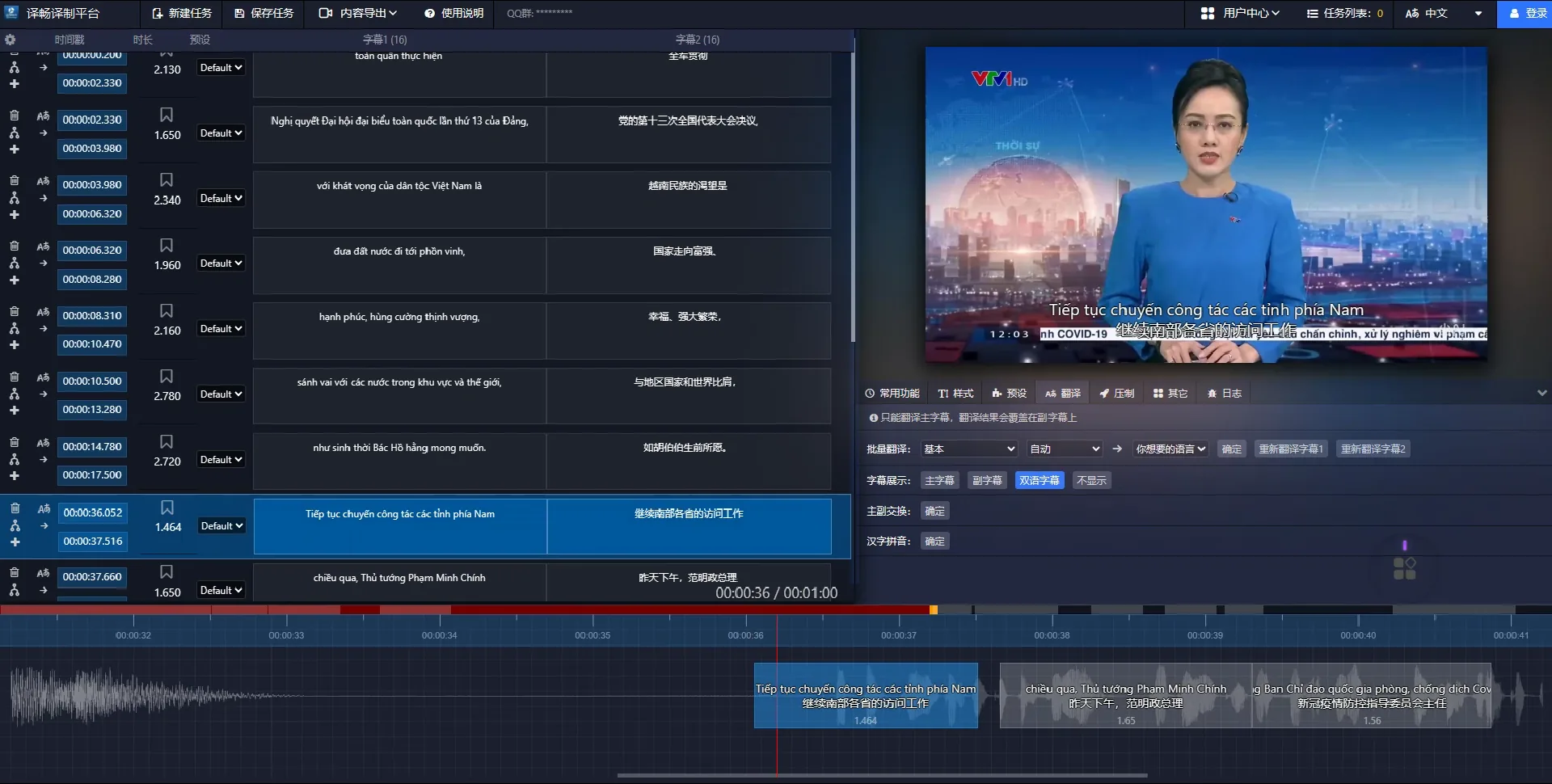Click translate icon on 'Tiếp tục chuyến' row

click(44, 508)
